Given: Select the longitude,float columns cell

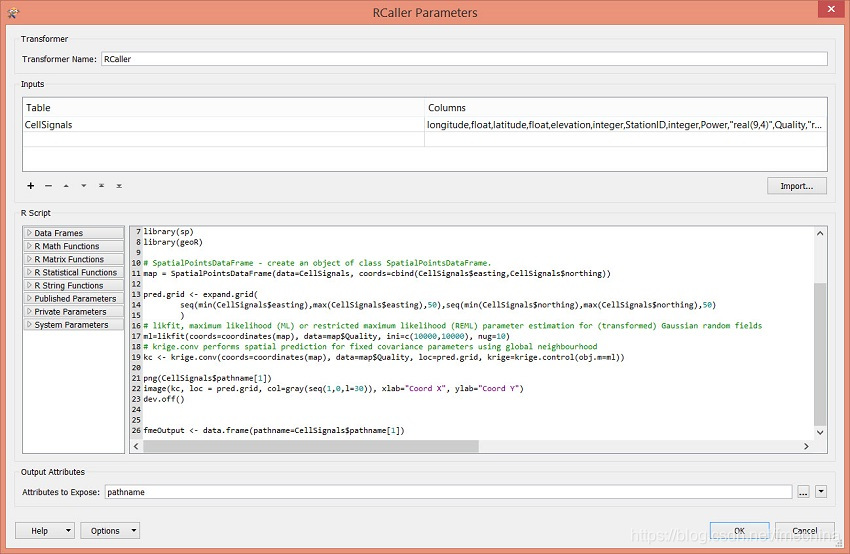Looking at the screenshot, I should (x=626, y=125).
